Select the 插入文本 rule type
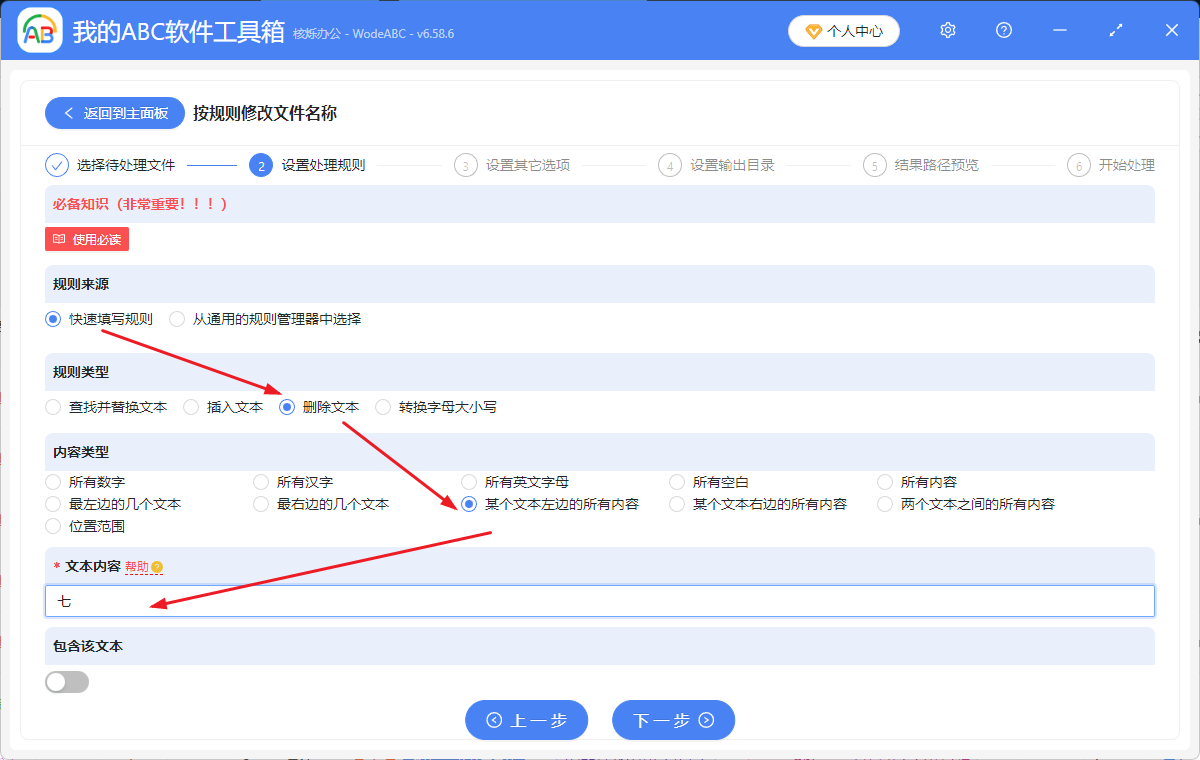This screenshot has width=1200, height=760. (x=189, y=407)
